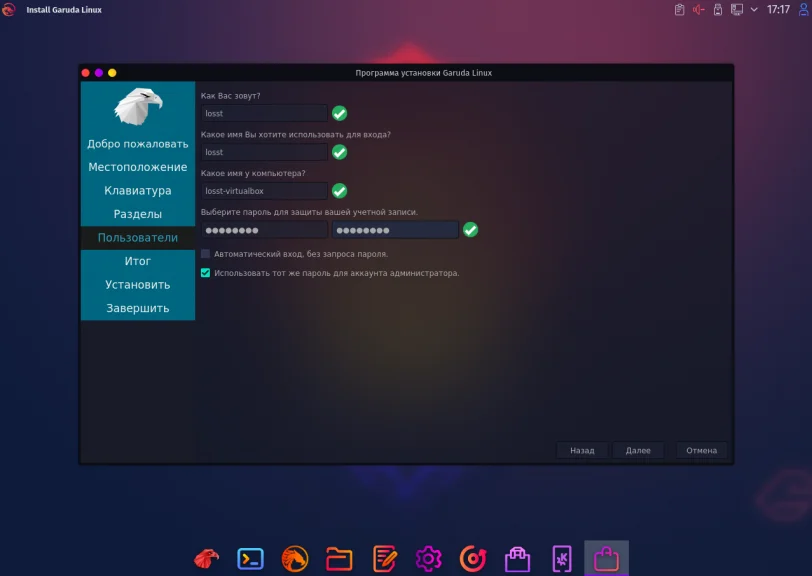Enable automatic login without password checkbox

(x=206, y=255)
